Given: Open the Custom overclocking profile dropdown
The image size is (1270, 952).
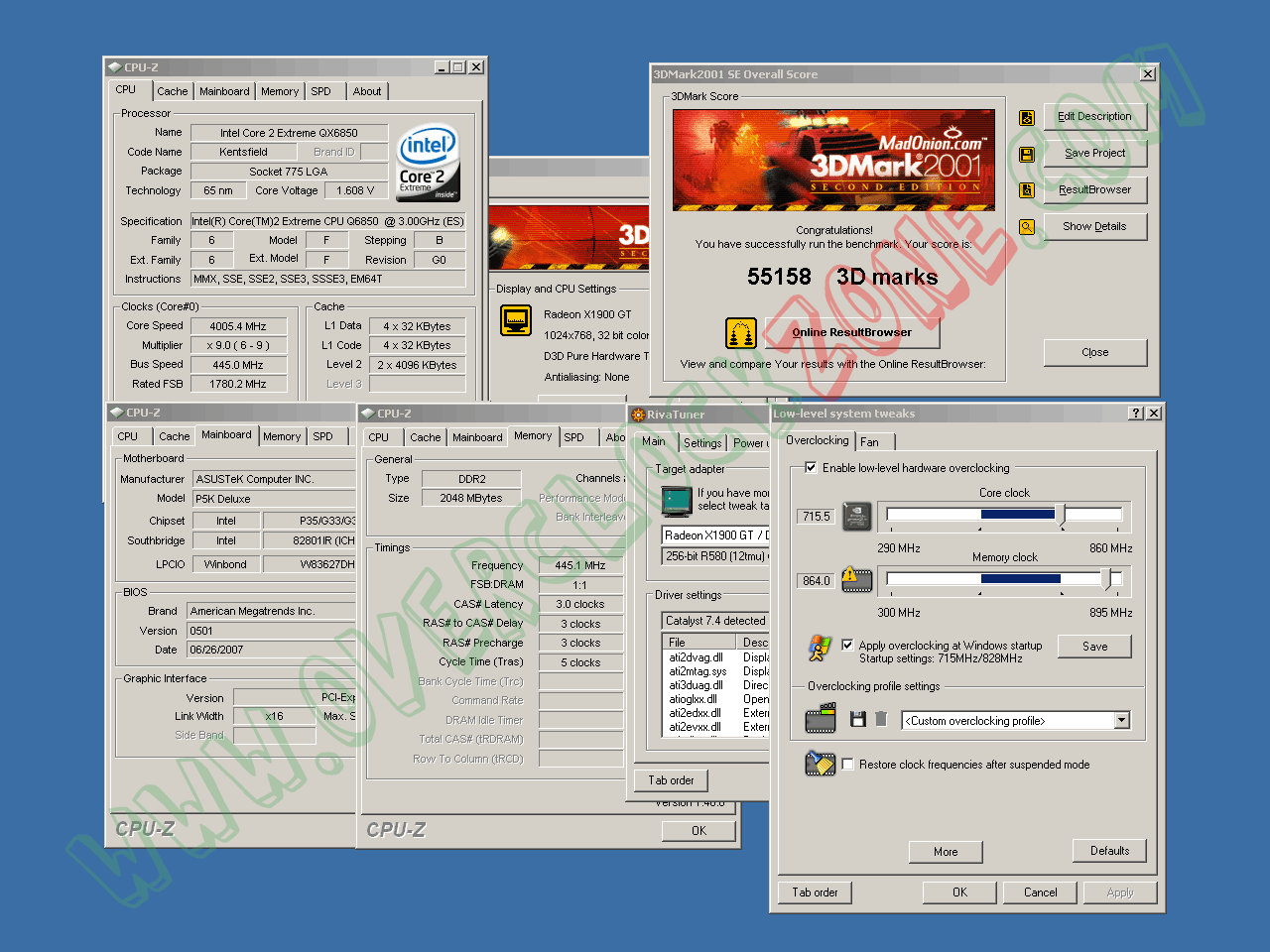Looking at the screenshot, I should [x=1122, y=721].
